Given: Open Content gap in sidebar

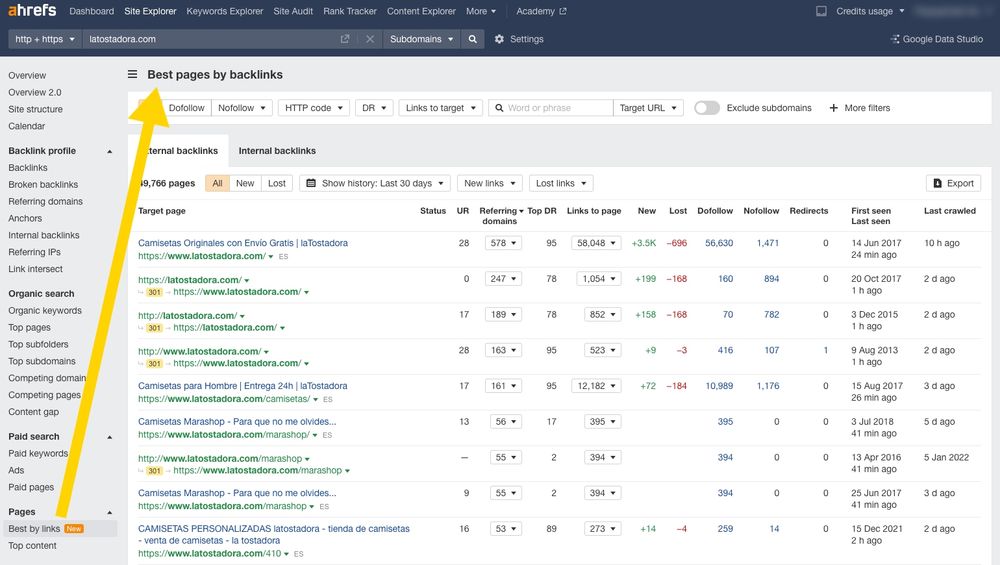Looking at the screenshot, I should click(34, 412).
